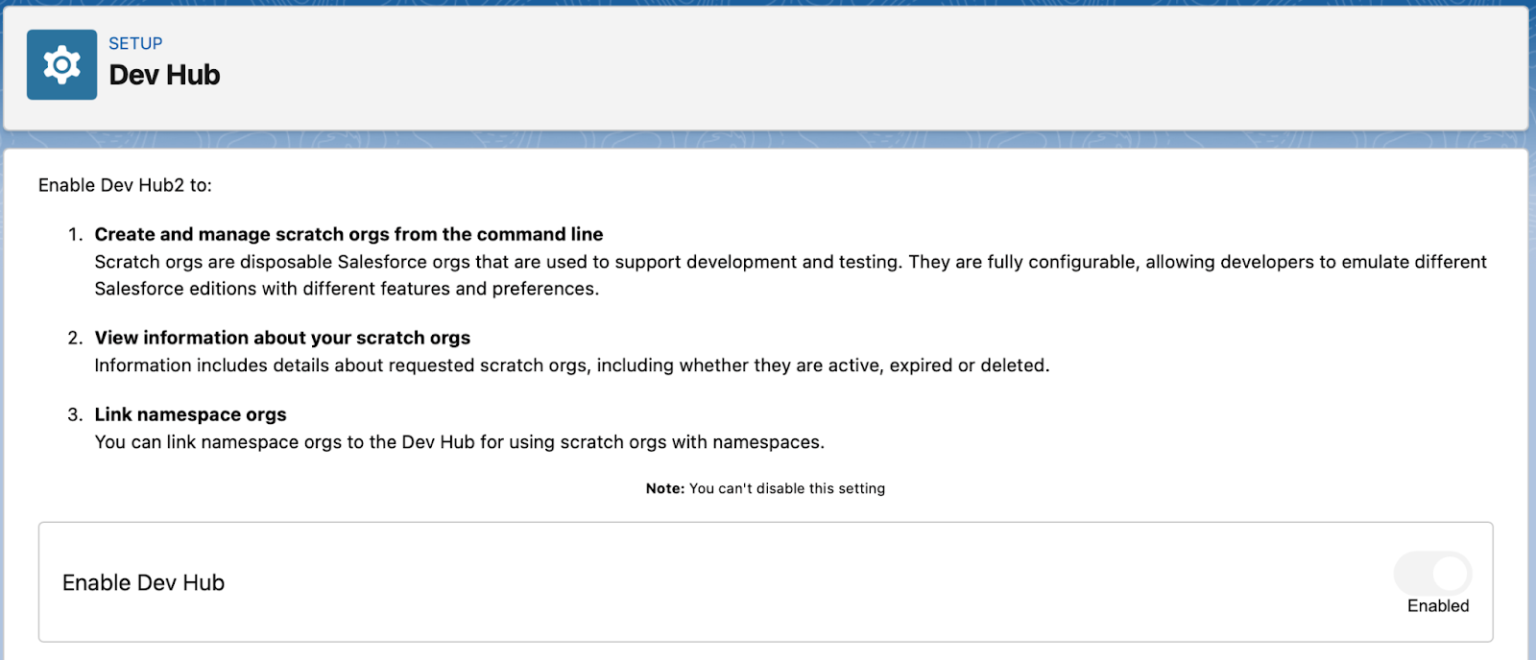Click the SETUP breadcrumb label
This screenshot has height=660, width=1536.
[136, 44]
